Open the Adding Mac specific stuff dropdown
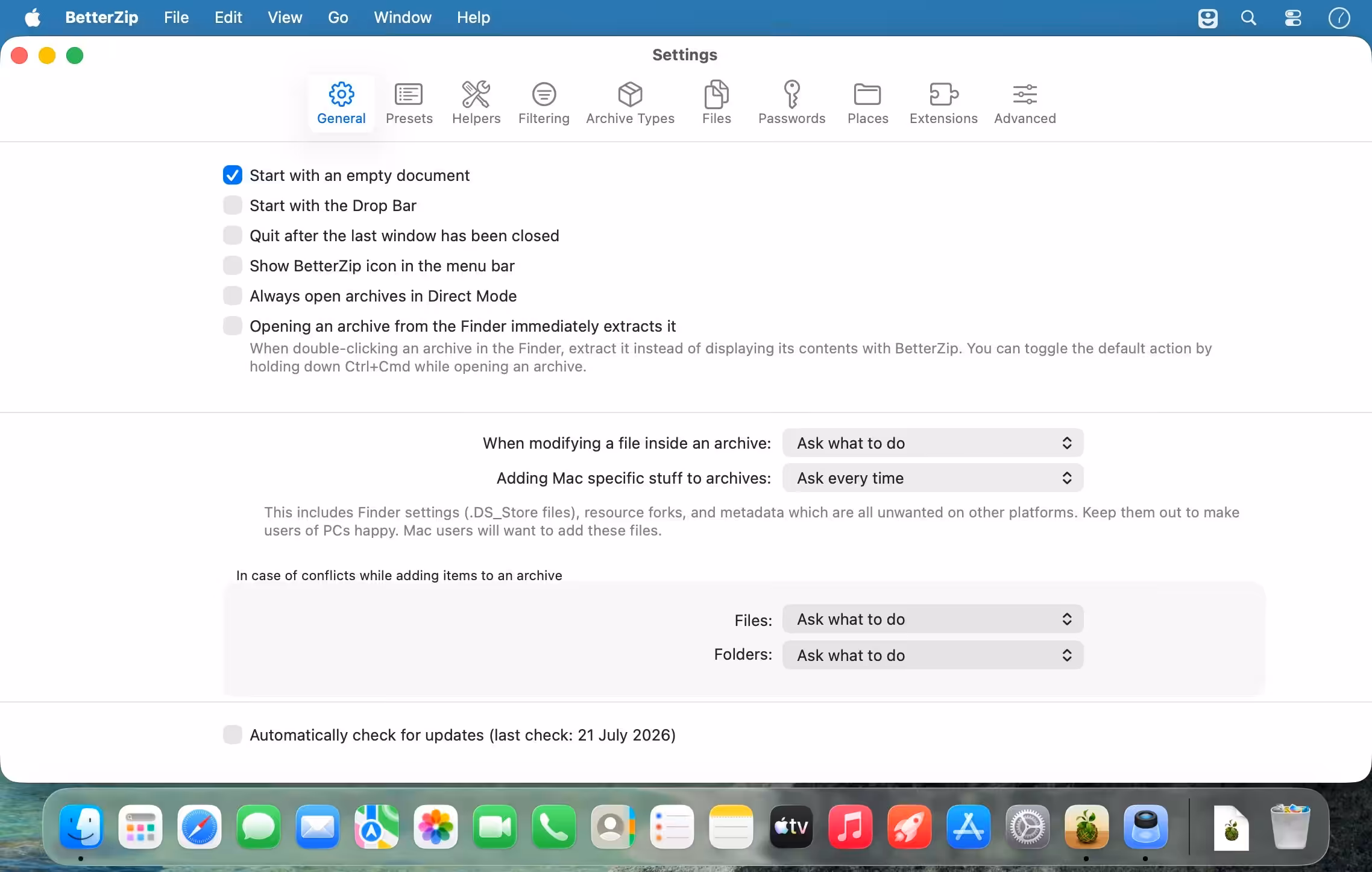The height and width of the screenshot is (872, 1372). tap(933, 478)
